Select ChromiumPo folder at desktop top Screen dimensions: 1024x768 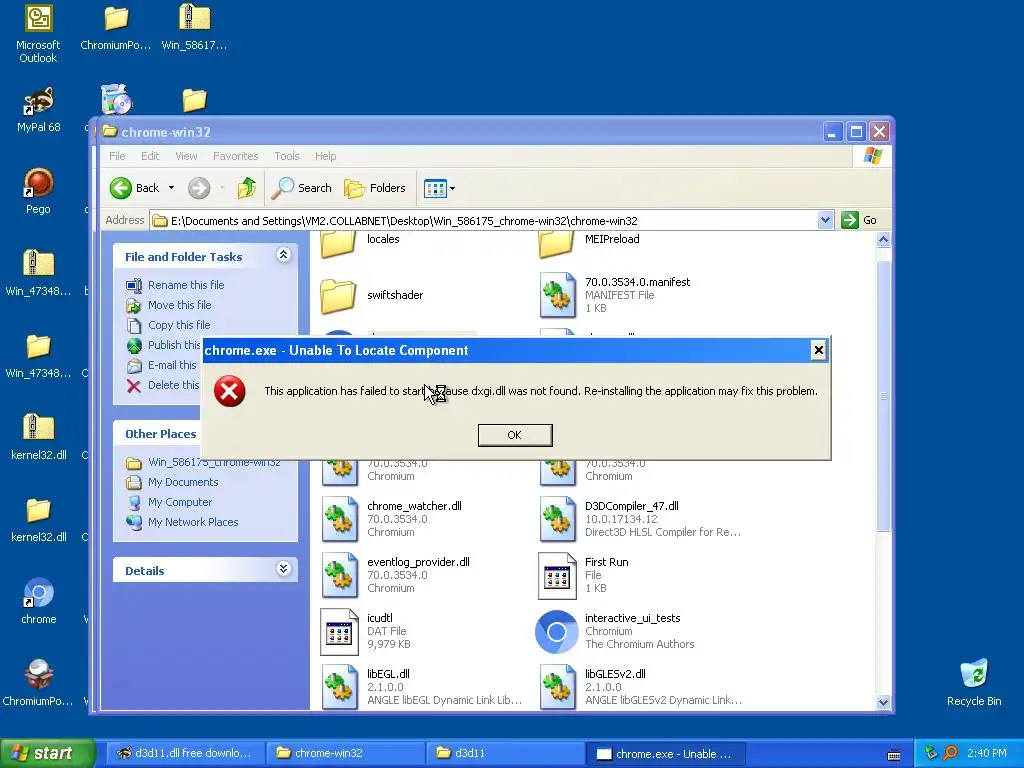[116, 27]
